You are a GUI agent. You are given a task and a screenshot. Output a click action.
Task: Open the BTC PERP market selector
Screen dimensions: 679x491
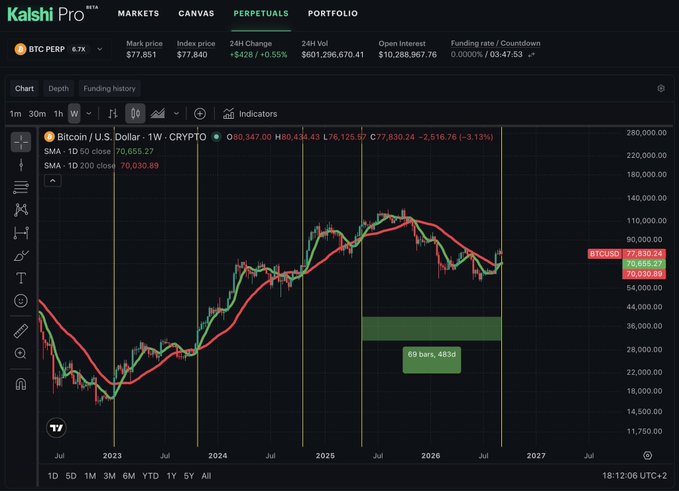click(x=59, y=49)
